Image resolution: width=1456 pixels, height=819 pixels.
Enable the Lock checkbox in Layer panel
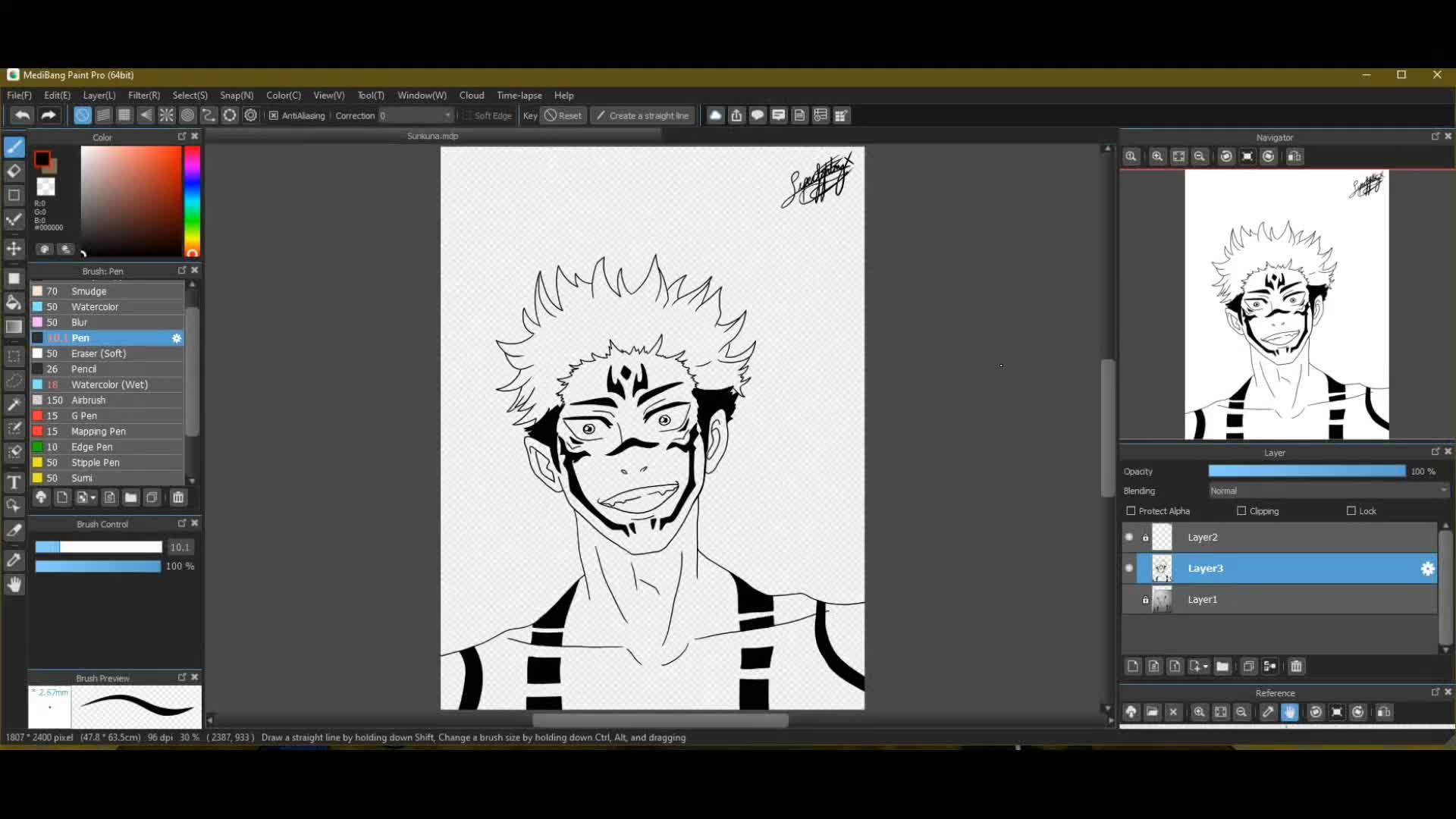1351,511
